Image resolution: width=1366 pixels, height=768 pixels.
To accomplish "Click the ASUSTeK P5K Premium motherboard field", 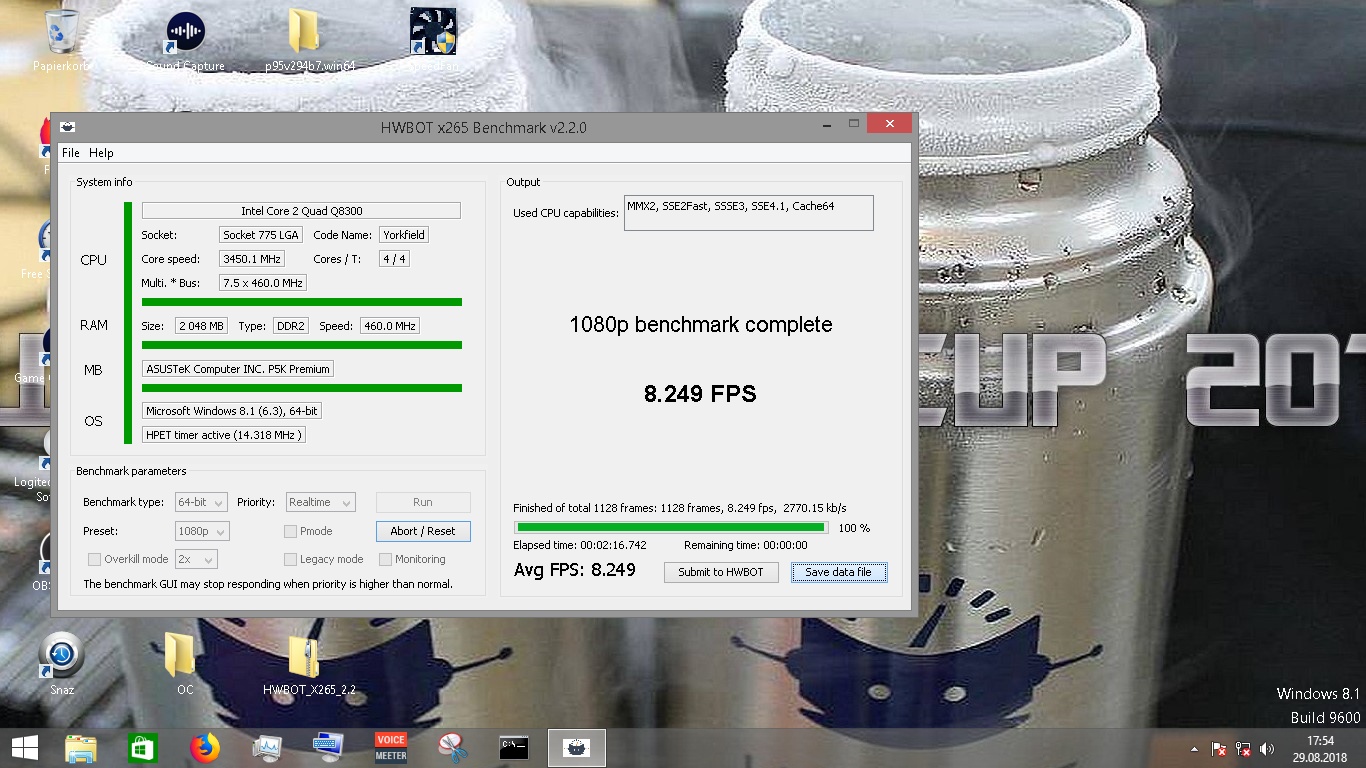I will [238, 369].
